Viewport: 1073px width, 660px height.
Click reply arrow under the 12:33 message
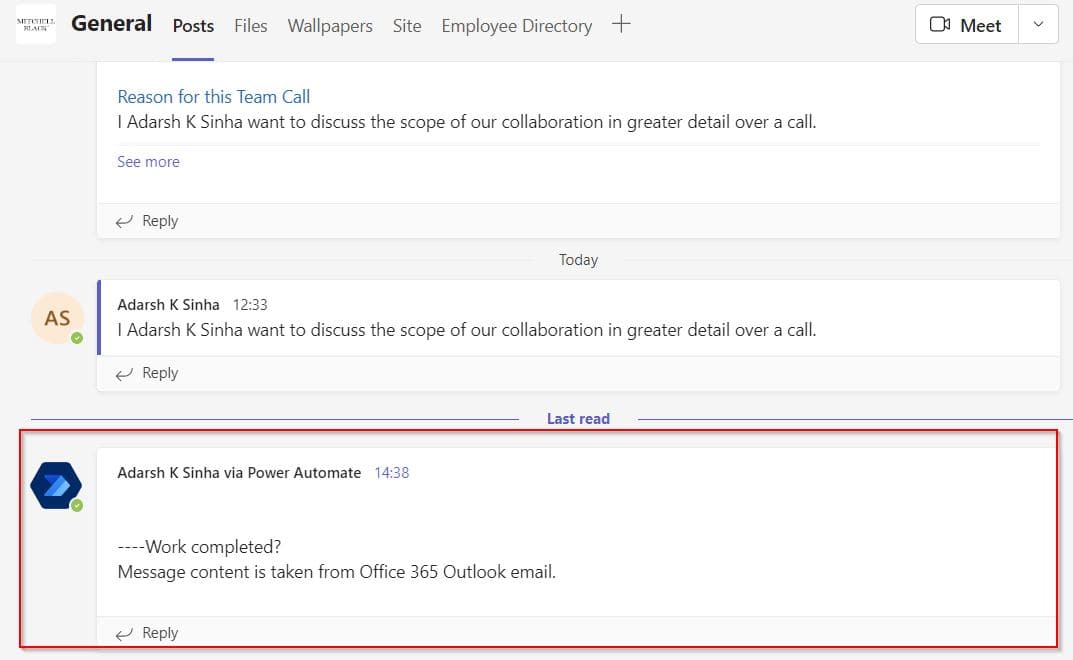124,373
